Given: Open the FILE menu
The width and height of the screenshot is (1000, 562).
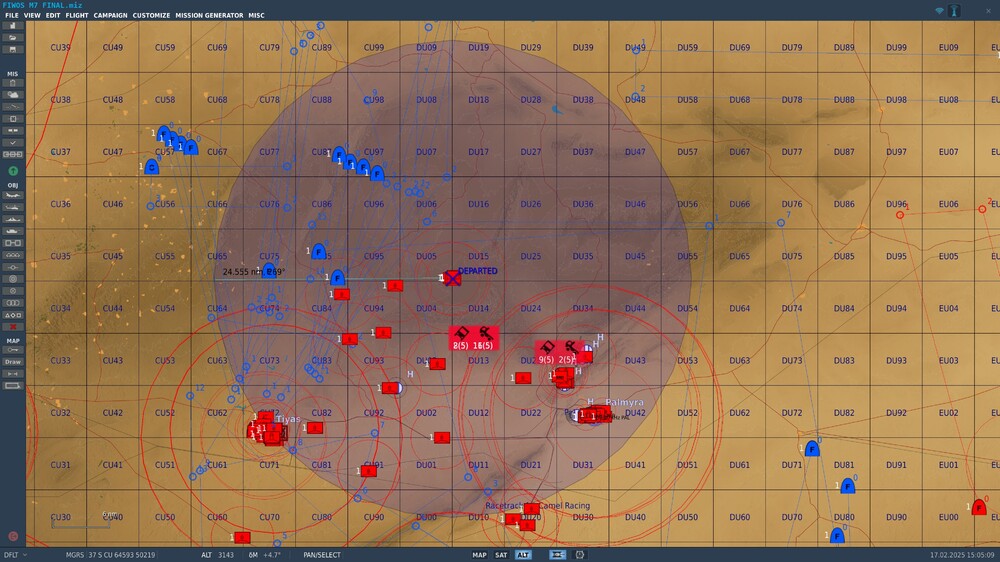Looking at the screenshot, I should pyautogui.click(x=11, y=15).
